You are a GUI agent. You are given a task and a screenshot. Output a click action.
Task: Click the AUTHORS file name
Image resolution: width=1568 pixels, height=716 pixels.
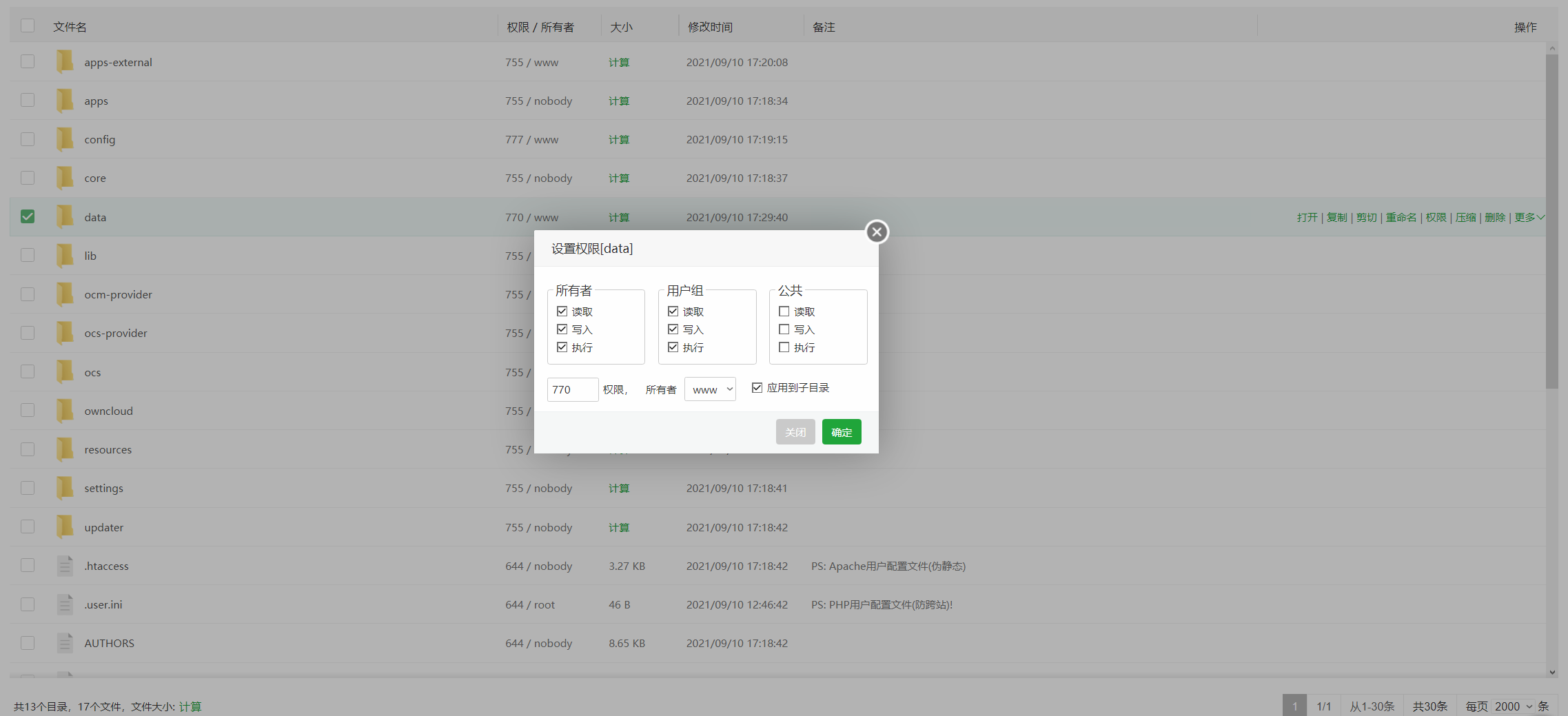tap(109, 643)
